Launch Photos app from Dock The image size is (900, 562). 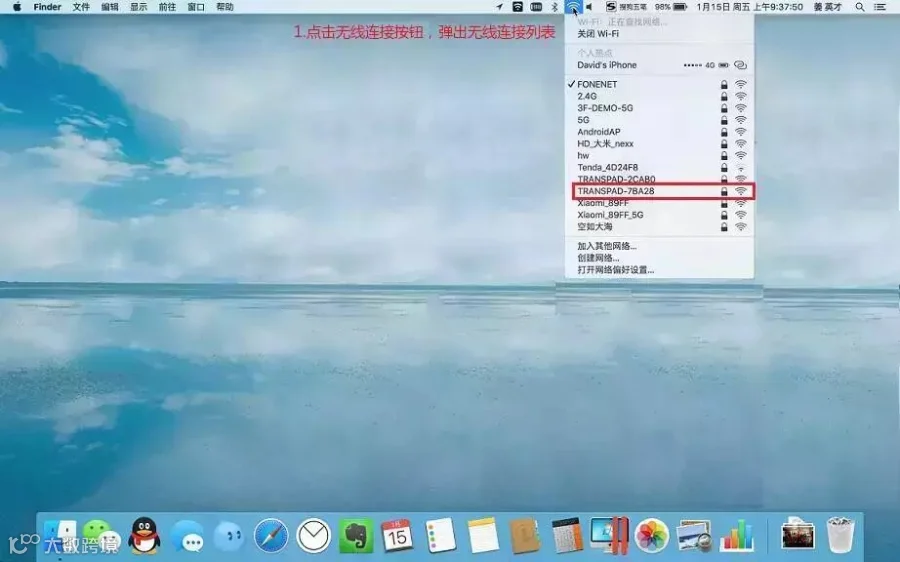652,536
